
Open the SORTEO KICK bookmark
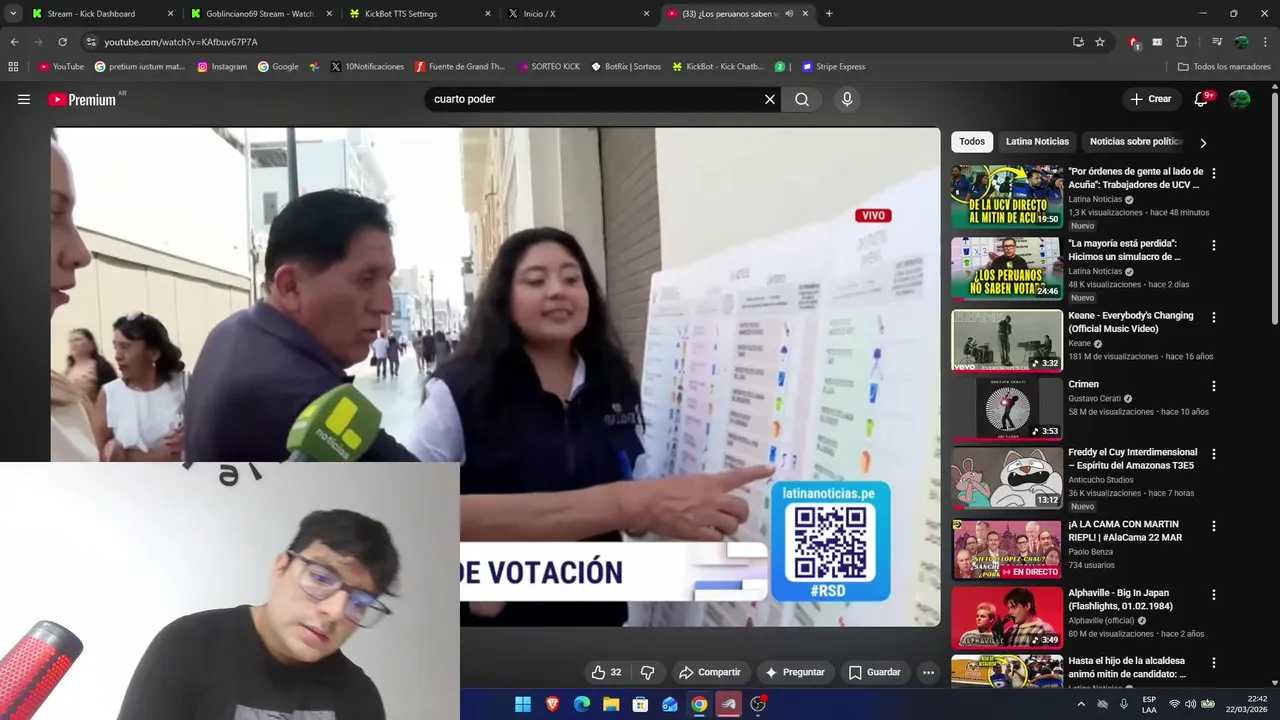pyautogui.click(x=549, y=67)
